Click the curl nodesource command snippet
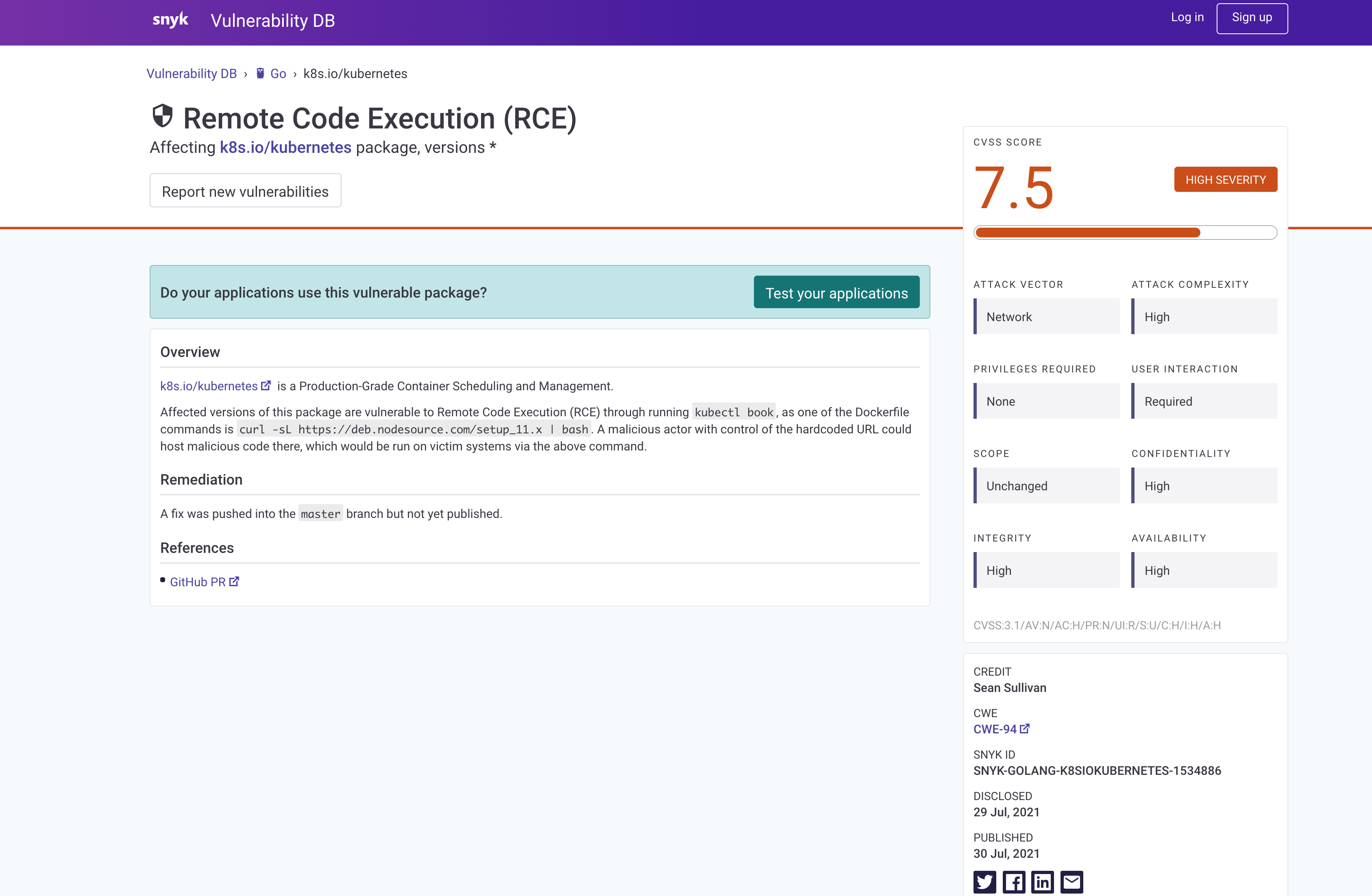 pyautogui.click(x=414, y=429)
